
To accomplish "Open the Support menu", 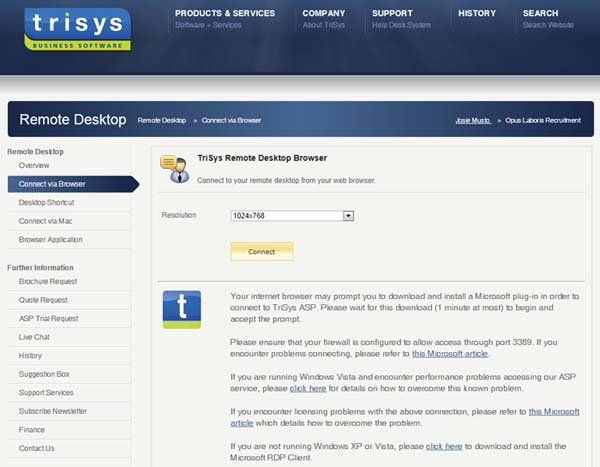I will click(392, 13).
